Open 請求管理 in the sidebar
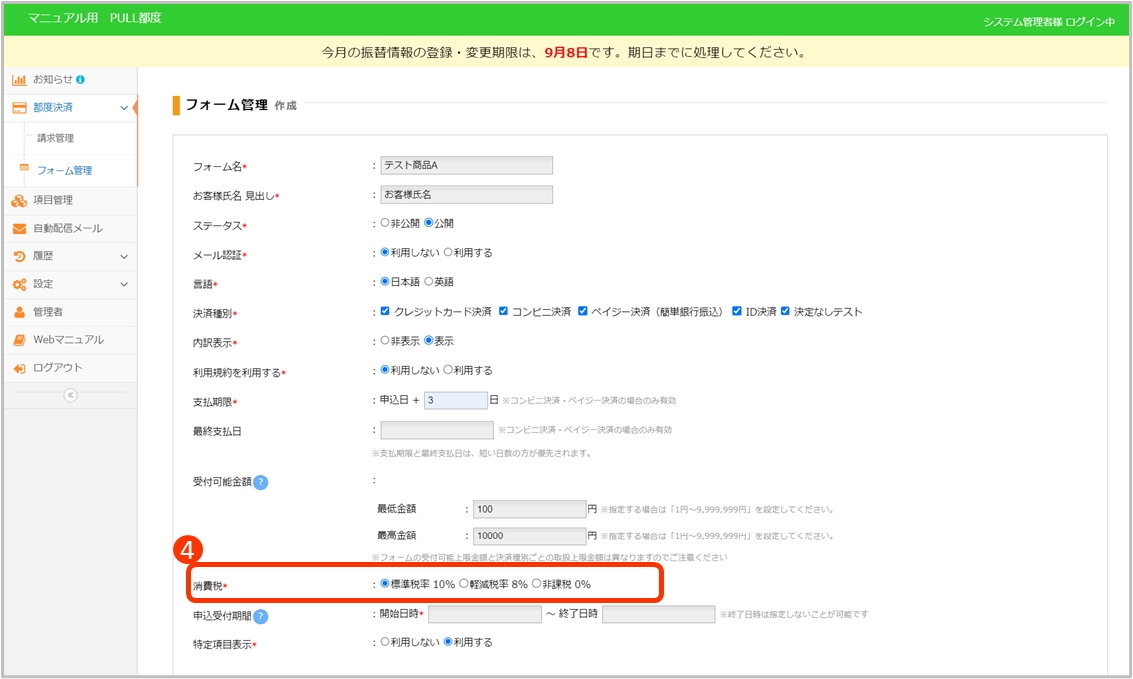 (x=56, y=138)
